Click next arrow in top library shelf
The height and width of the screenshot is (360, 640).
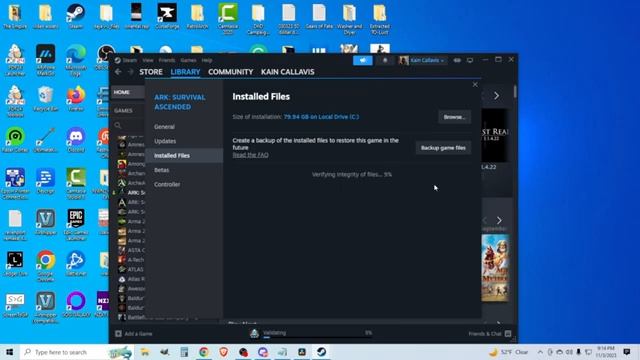(497, 96)
